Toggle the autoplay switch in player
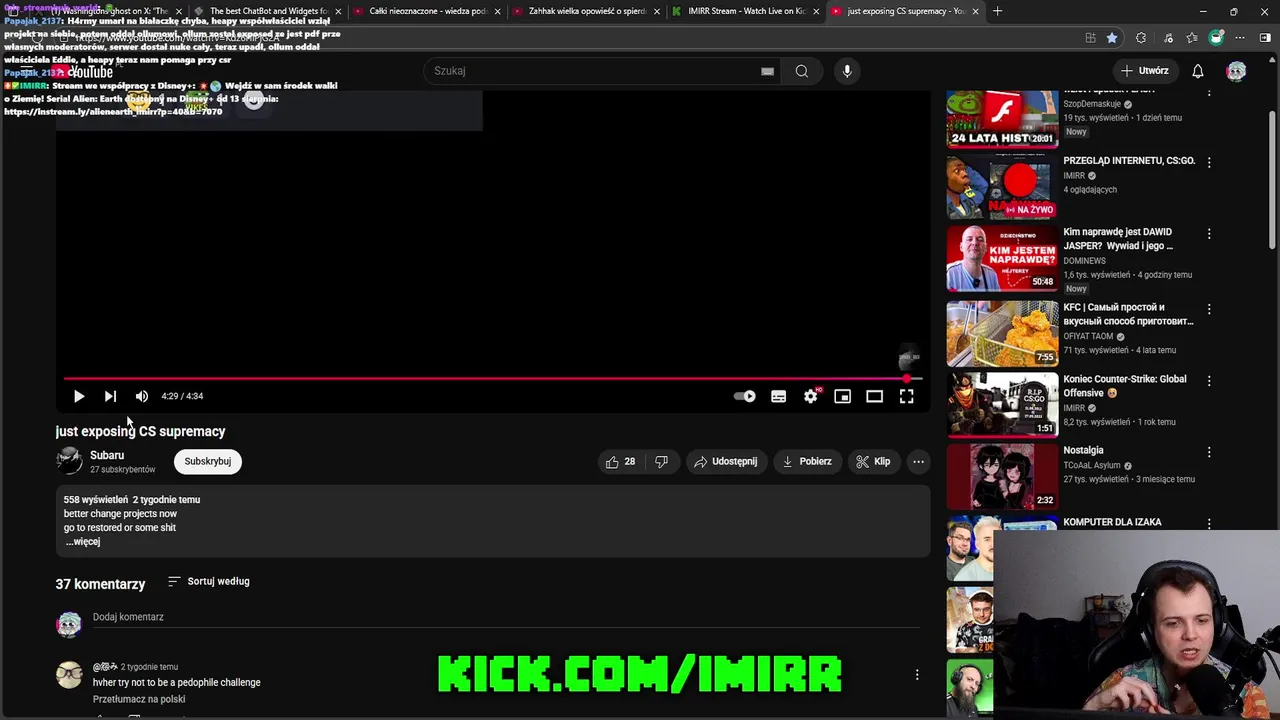The image size is (1280, 720). pyautogui.click(x=745, y=396)
